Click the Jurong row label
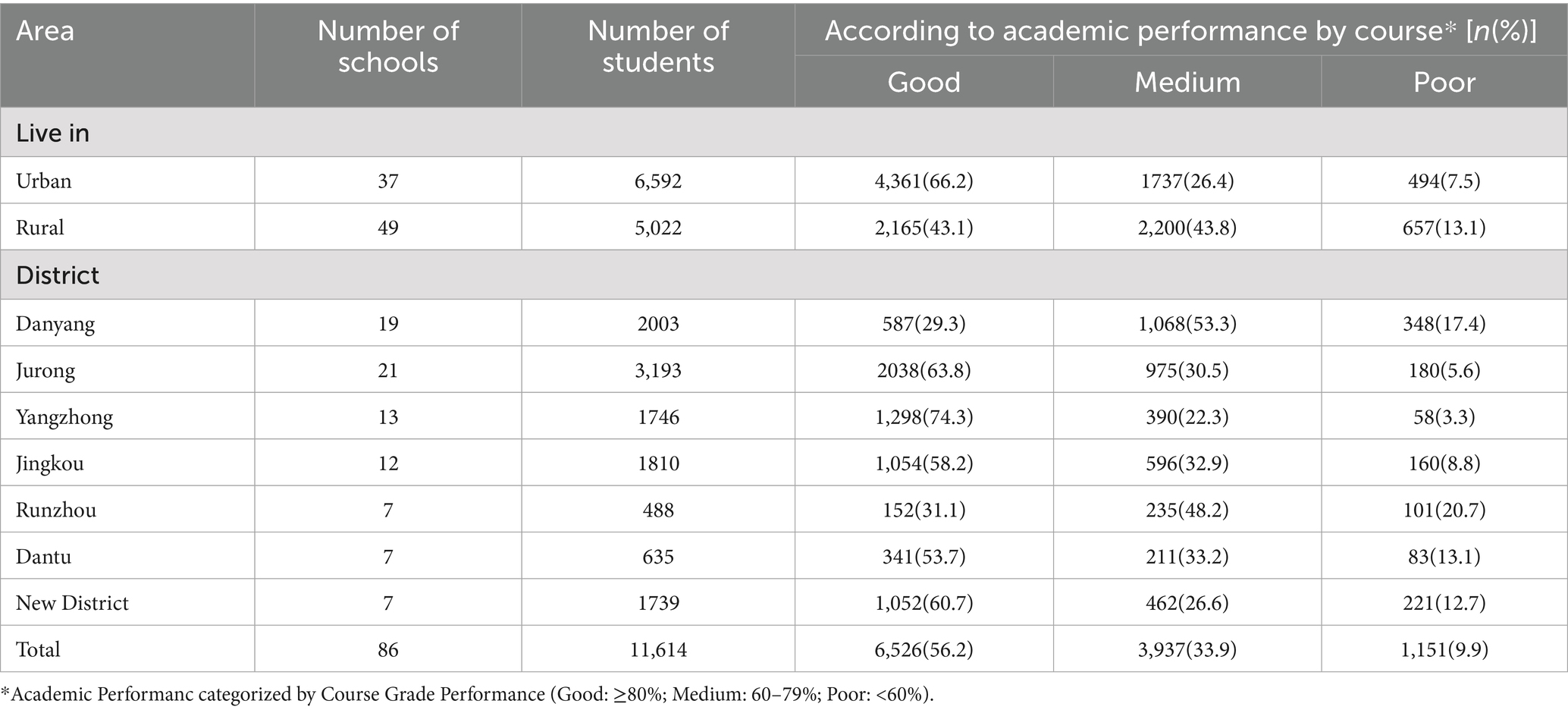Screen dimensions: 1568x713 tap(45, 371)
